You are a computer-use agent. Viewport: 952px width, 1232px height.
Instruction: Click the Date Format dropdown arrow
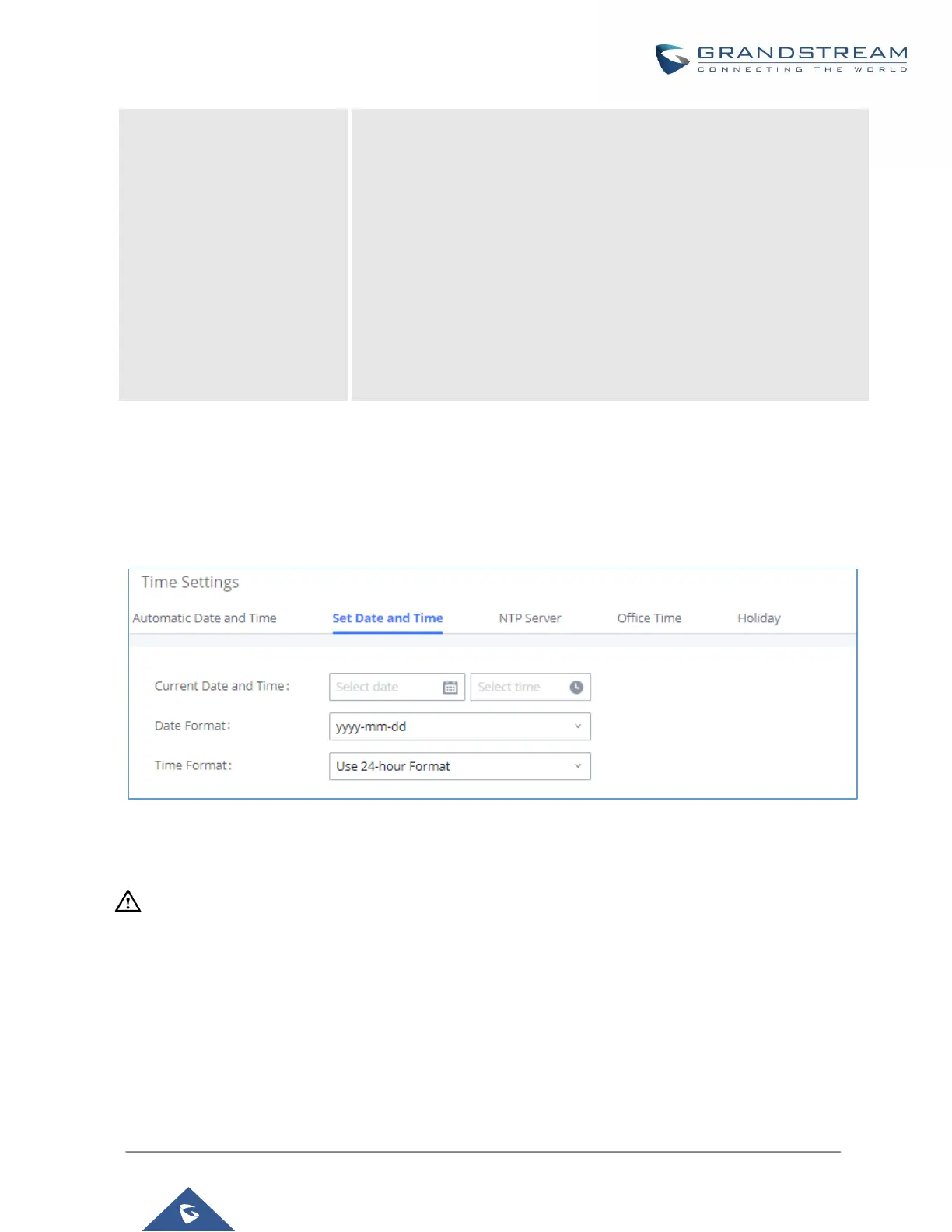tap(578, 726)
